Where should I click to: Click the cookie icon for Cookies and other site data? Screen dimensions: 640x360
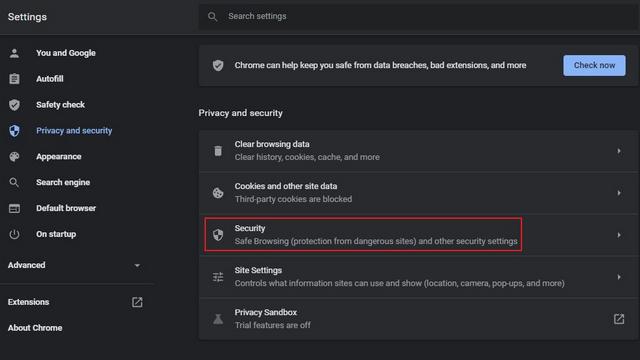[218, 193]
